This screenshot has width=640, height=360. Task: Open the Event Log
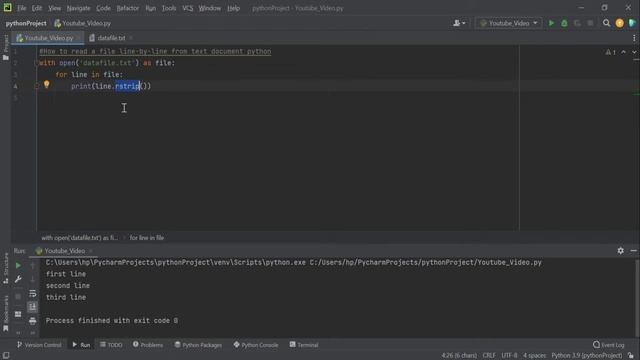pyautogui.click(x=609, y=345)
